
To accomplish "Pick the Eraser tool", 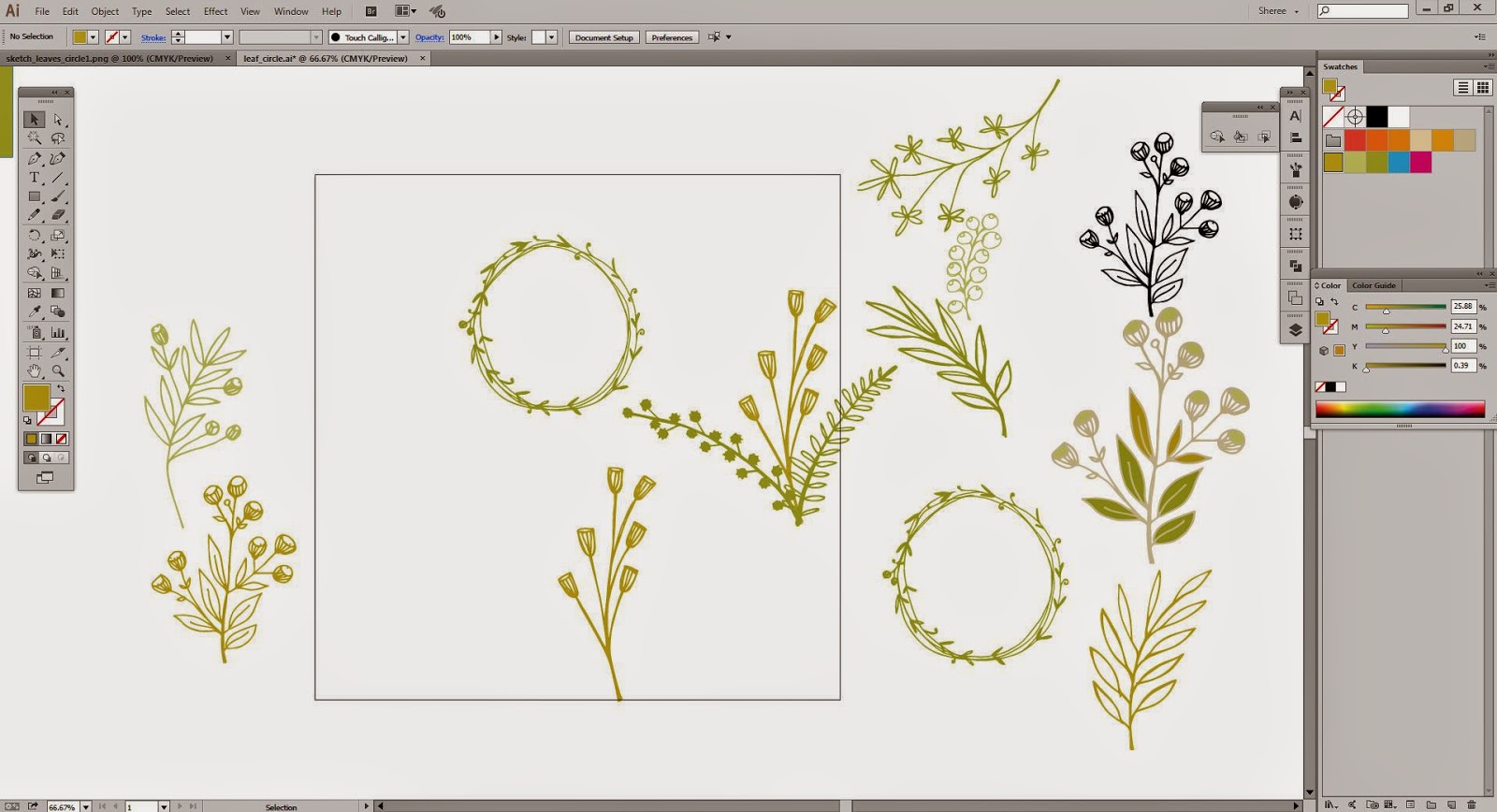I will coord(58,215).
